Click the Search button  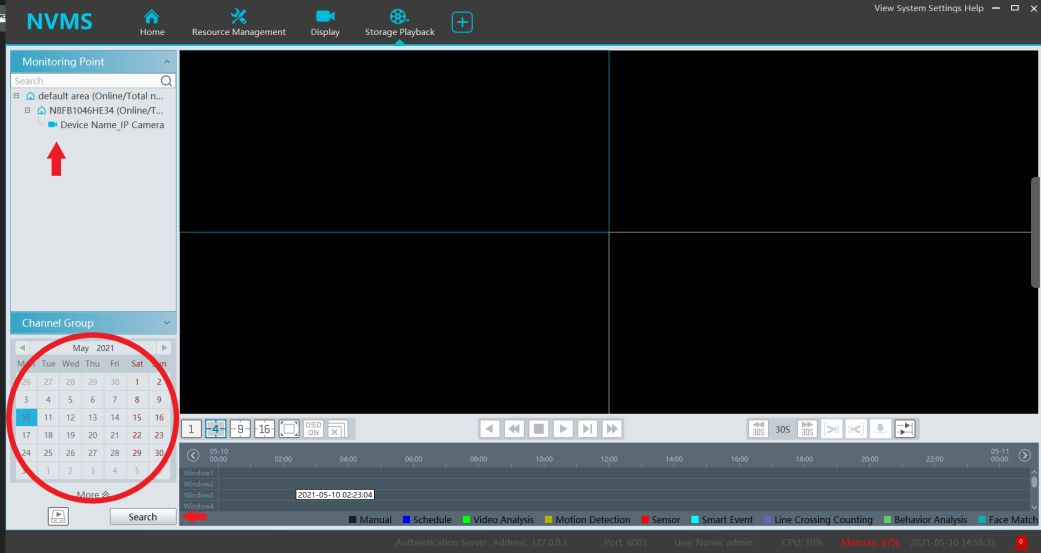[x=143, y=517]
